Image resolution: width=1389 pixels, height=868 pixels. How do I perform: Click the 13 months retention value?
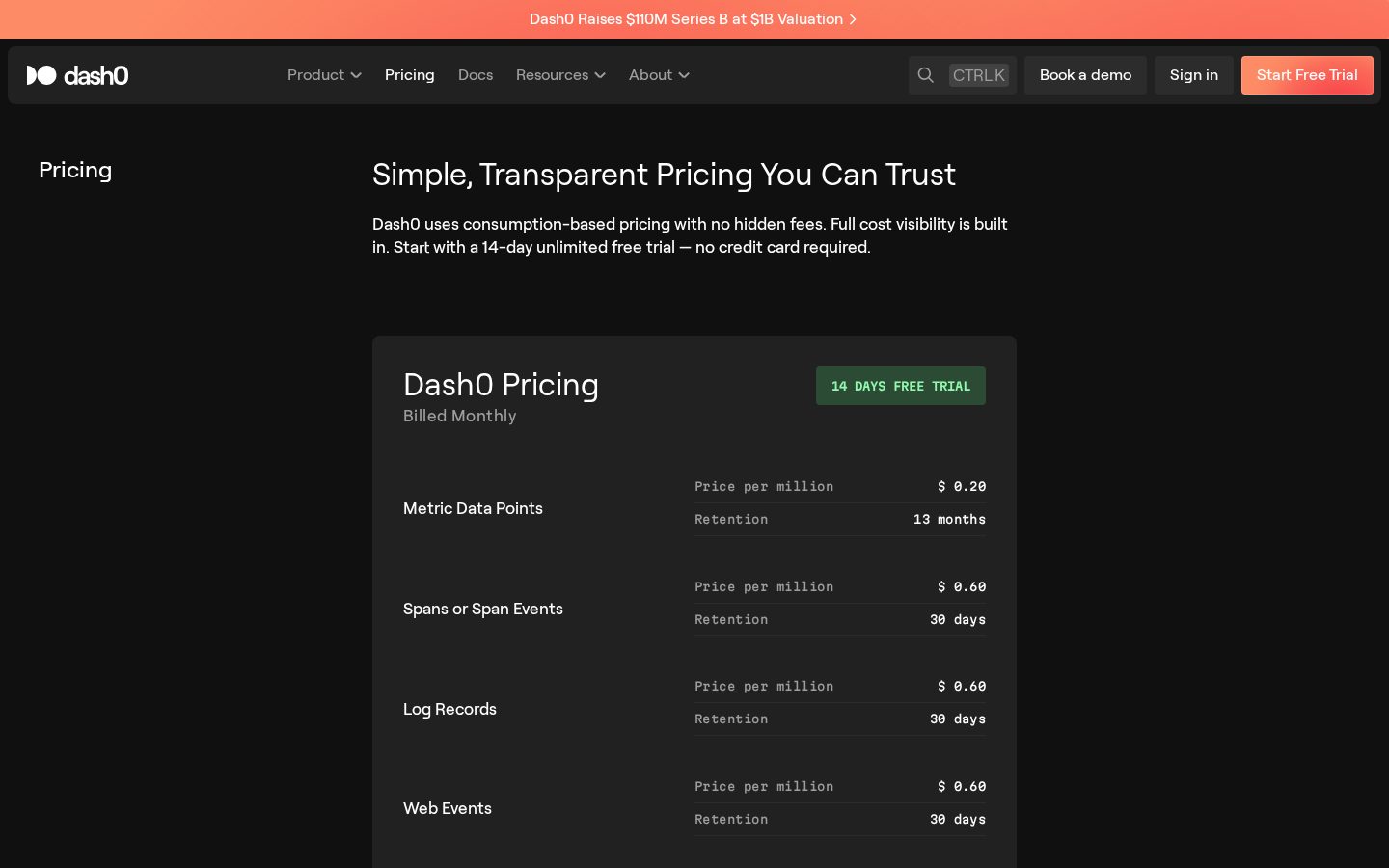[950, 520]
